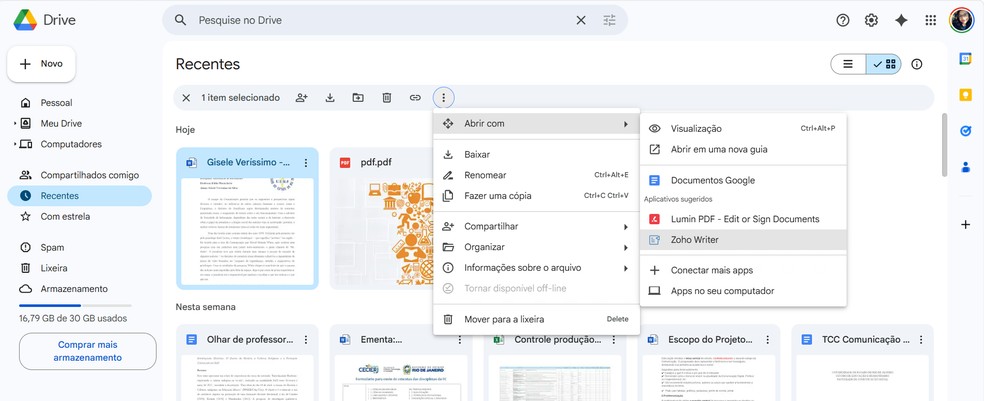Viewport: 984px width, 401px height.
Task: Click the share (add person) toolbar icon
Action: (301, 98)
